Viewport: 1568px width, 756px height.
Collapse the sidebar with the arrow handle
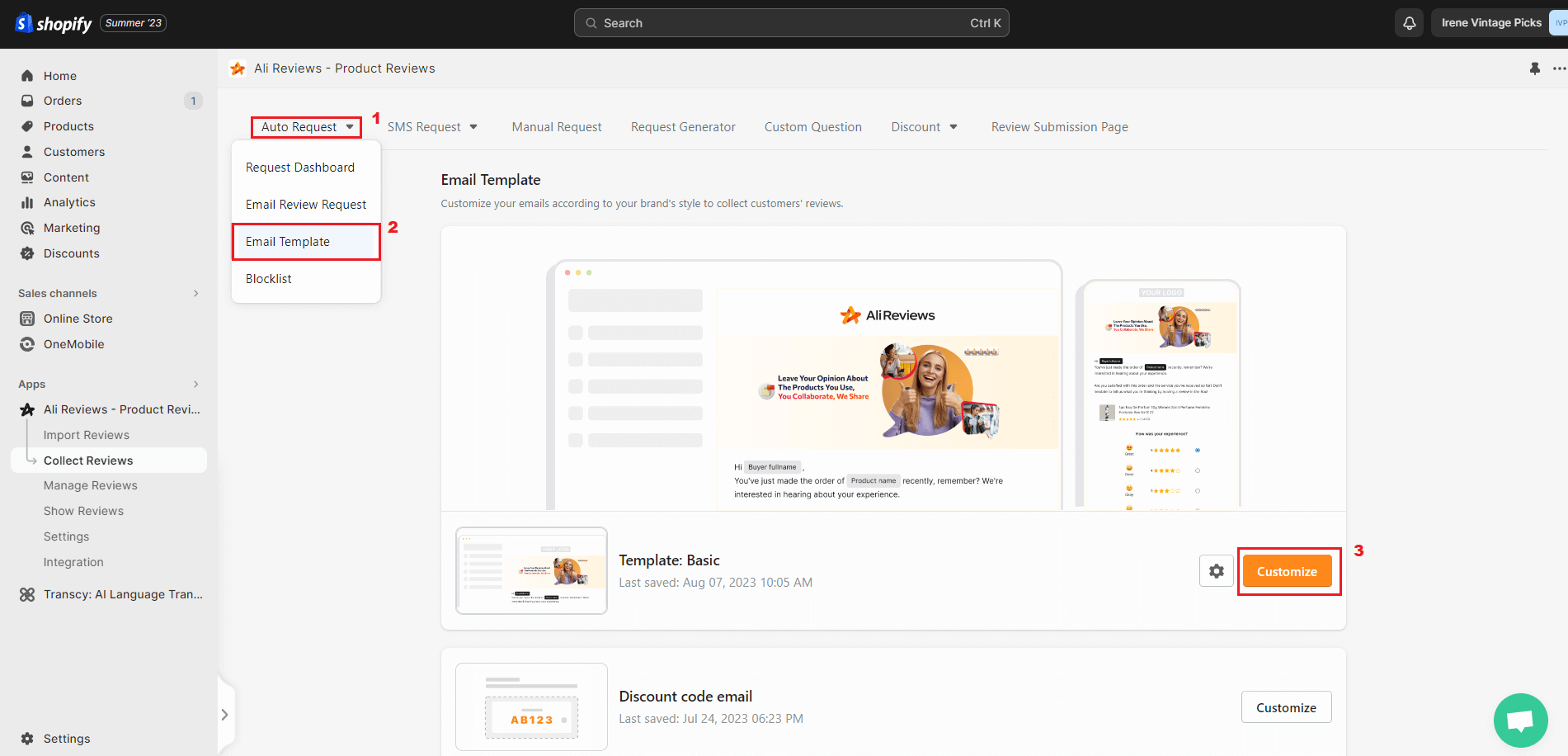pyautogui.click(x=224, y=715)
